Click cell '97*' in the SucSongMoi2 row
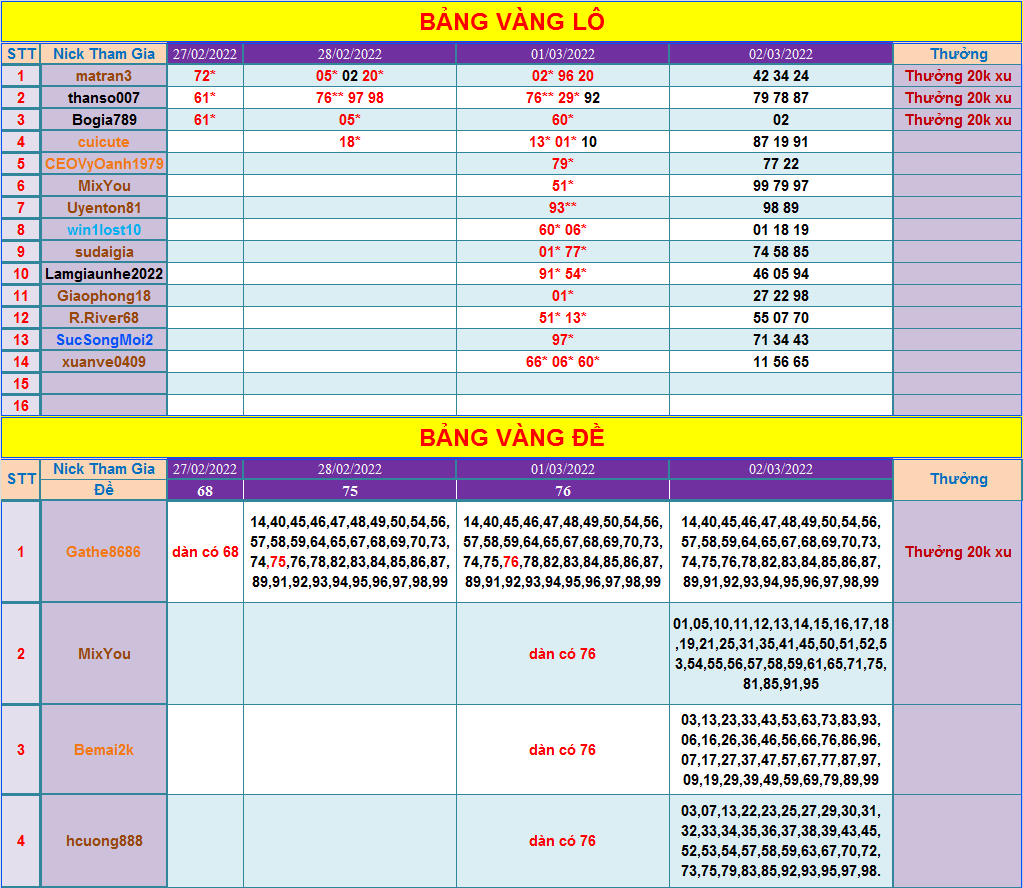The width and height of the screenshot is (1023, 888). 562,340
